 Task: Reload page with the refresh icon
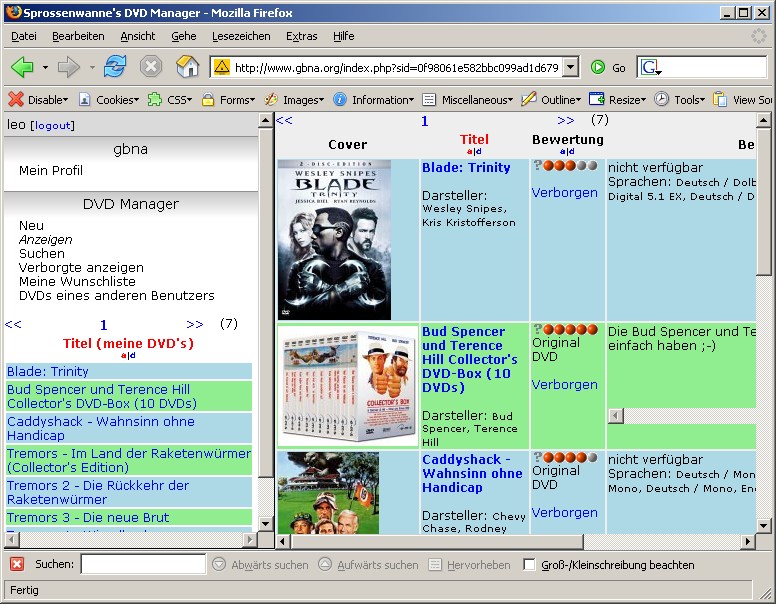[x=115, y=66]
